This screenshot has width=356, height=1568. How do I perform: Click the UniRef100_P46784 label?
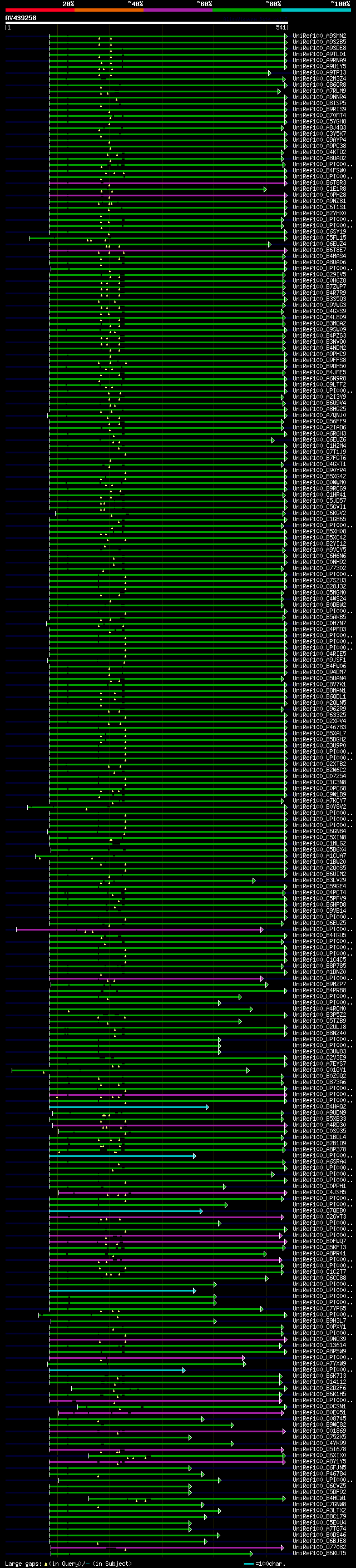(319, 1473)
